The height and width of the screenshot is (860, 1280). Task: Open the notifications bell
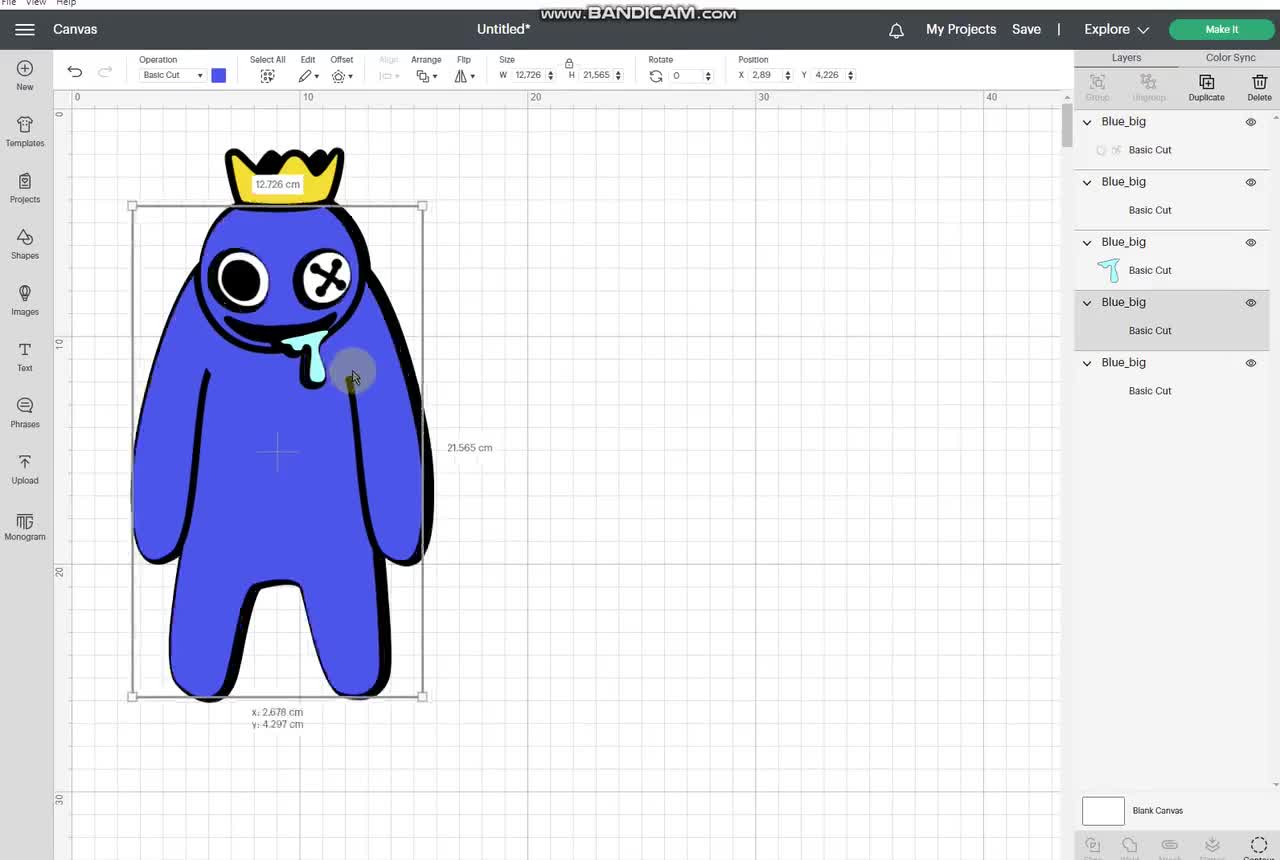[x=897, y=30]
